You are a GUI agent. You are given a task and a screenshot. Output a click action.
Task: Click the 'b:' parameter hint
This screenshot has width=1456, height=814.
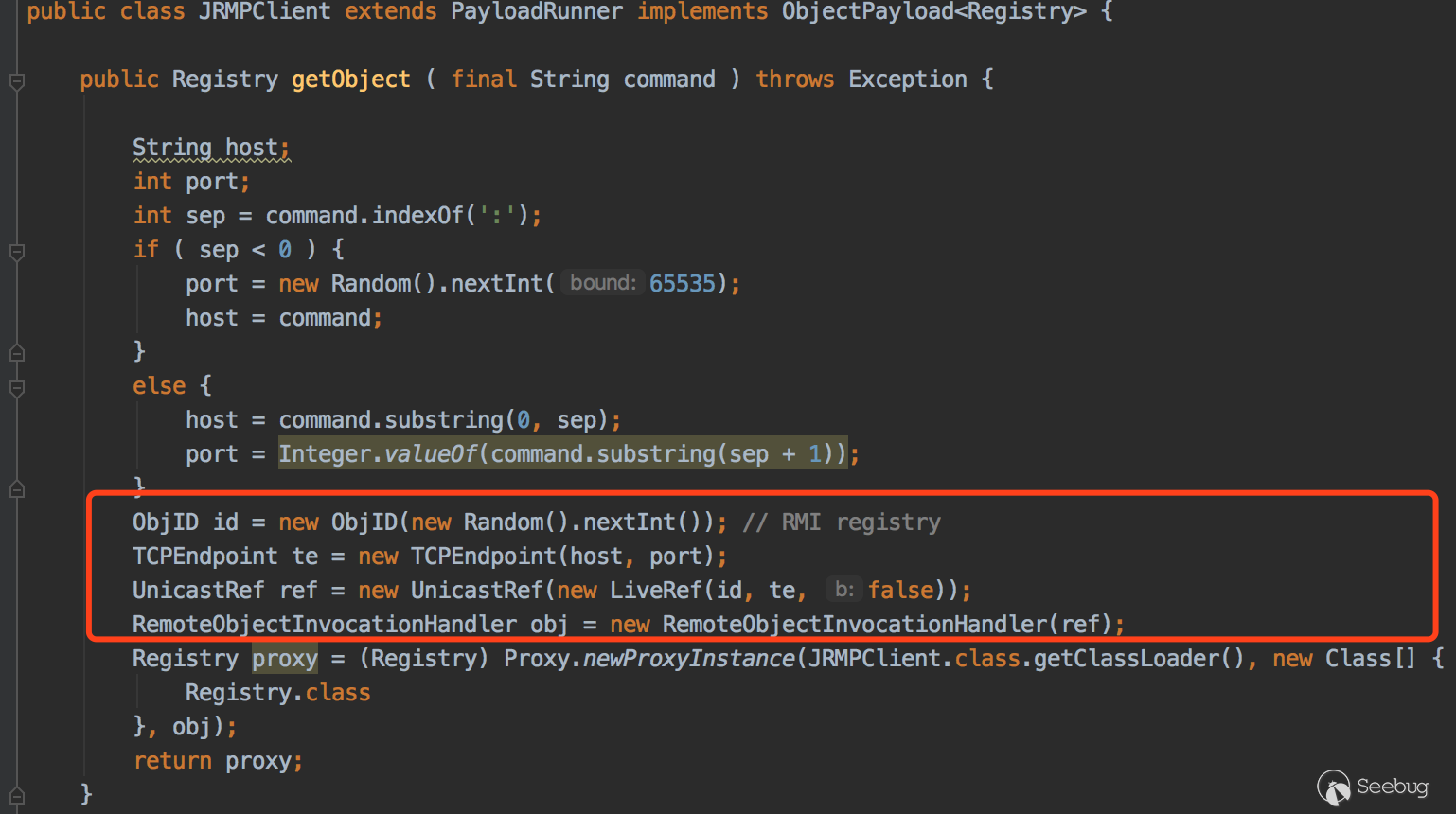tap(843, 590)
